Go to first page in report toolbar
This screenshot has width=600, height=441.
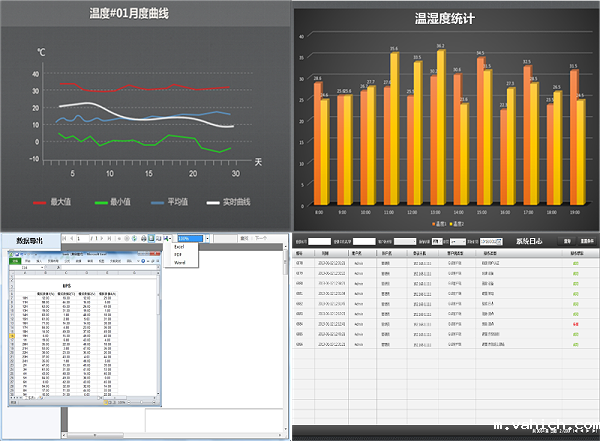(x=64, y=239)
